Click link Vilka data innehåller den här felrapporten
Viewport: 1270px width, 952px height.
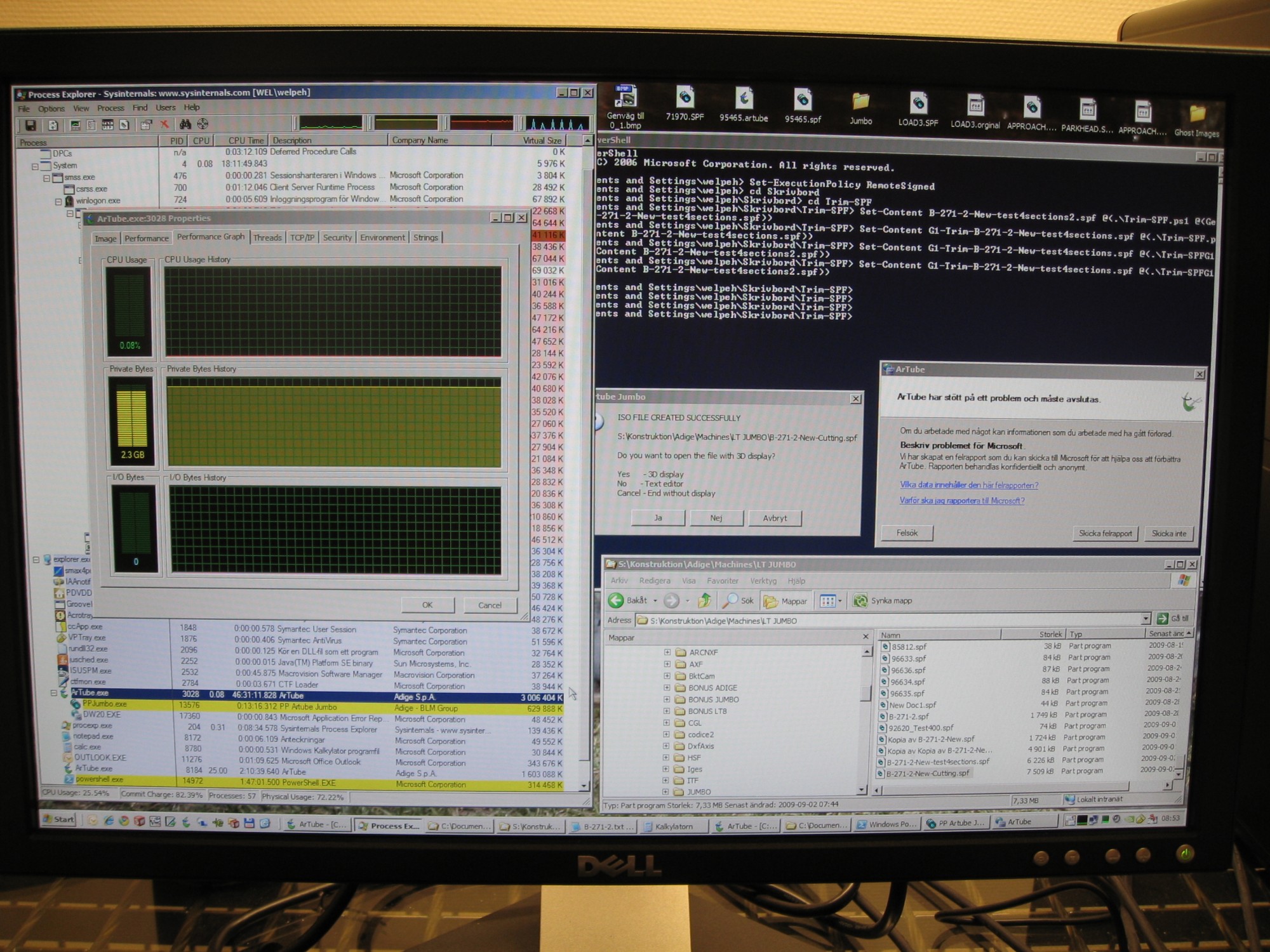coord(968,486)
